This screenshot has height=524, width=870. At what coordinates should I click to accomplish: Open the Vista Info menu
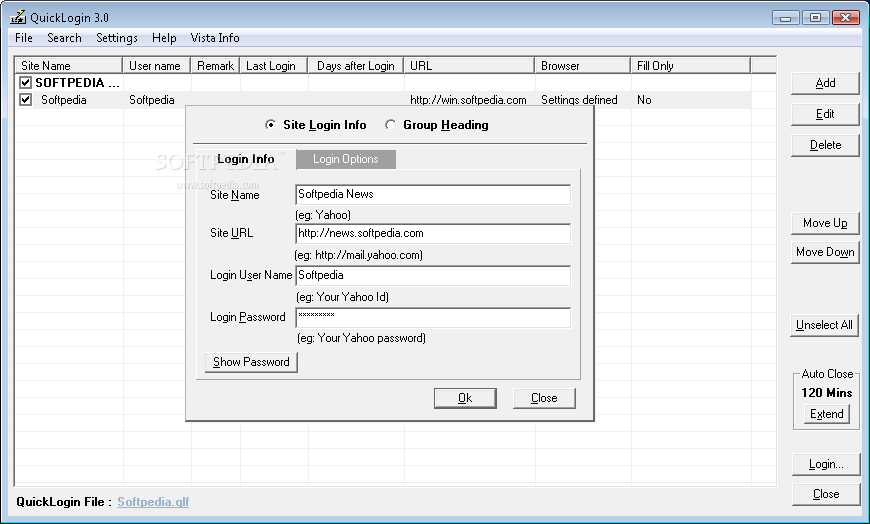pyautogui.click(x=215, y=38)
